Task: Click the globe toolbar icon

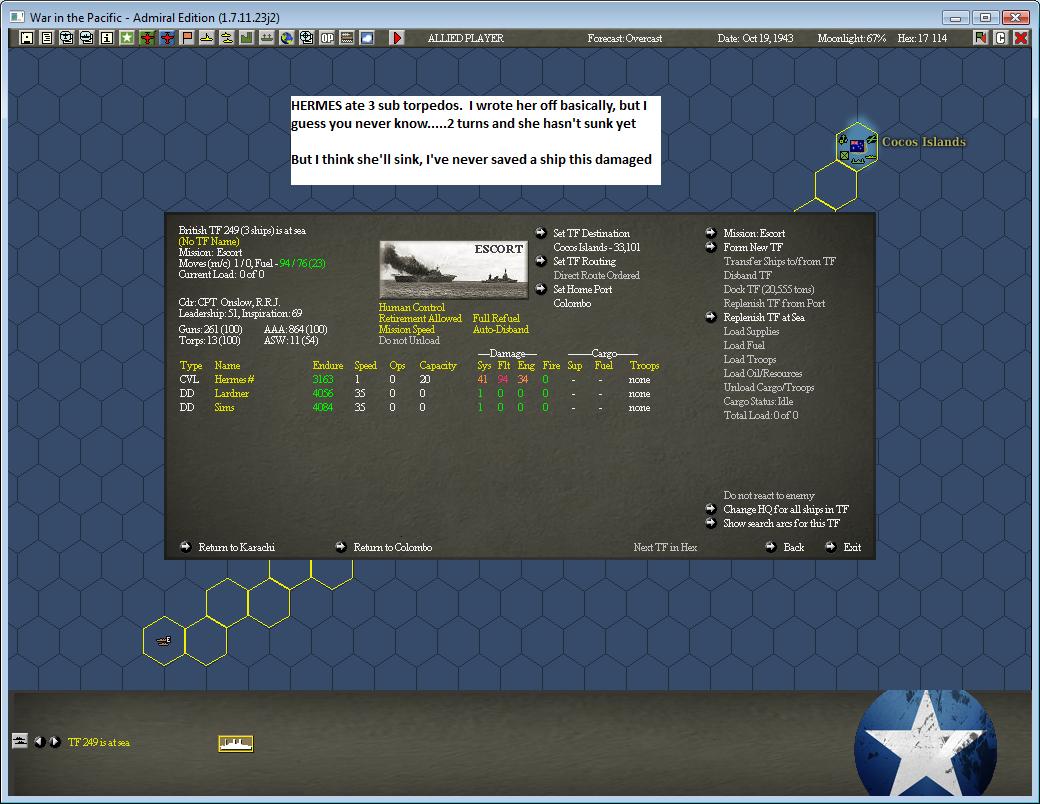Action: click(x=286, y=38)
